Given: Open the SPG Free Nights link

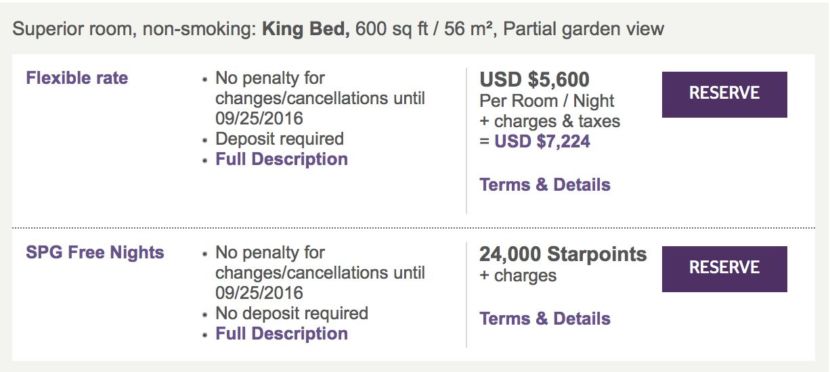Looking at the screenshot, I should pos(95,252).
